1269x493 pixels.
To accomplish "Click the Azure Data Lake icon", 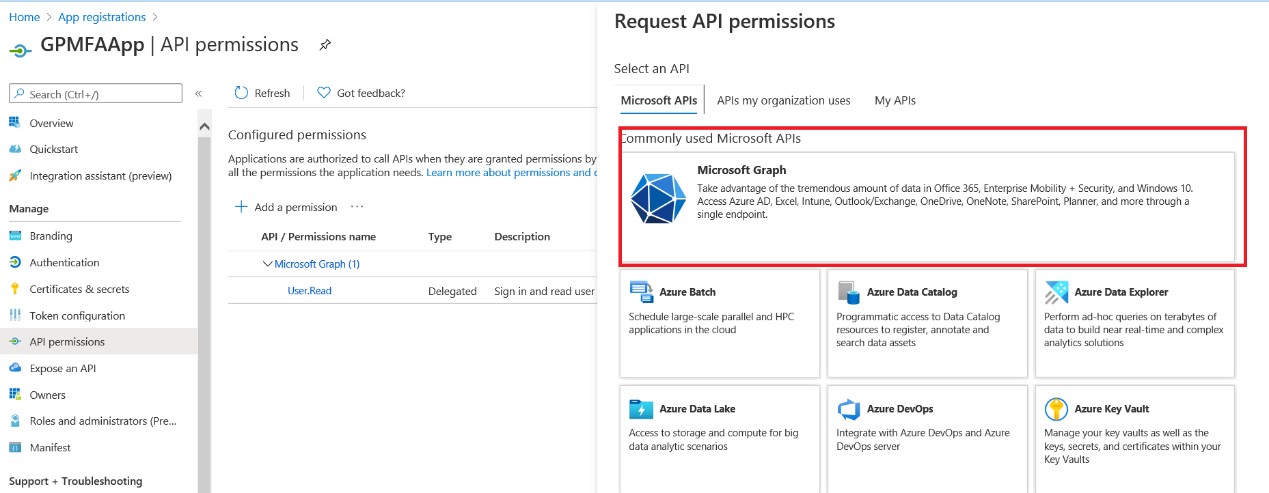I will point(641,409).
